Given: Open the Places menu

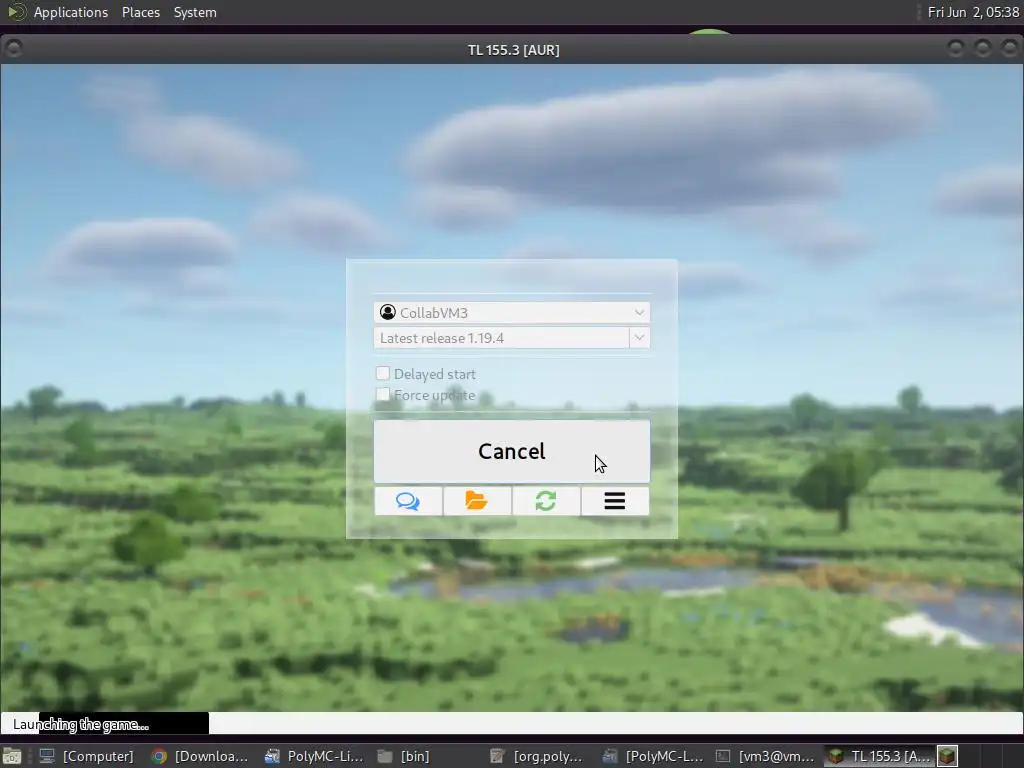Looking at the screenshot, I should pyautogui.click(x=140, y=12).
